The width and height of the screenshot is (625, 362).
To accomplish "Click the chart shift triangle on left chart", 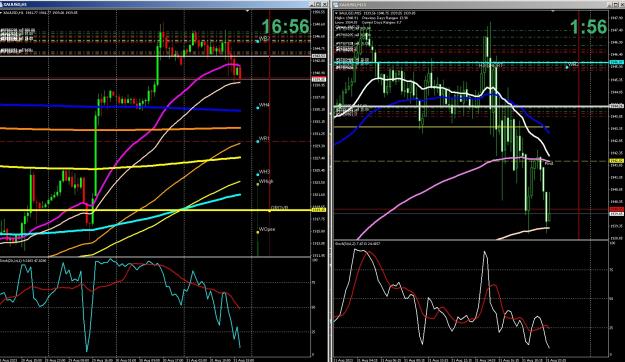I will tap(248, 11).
